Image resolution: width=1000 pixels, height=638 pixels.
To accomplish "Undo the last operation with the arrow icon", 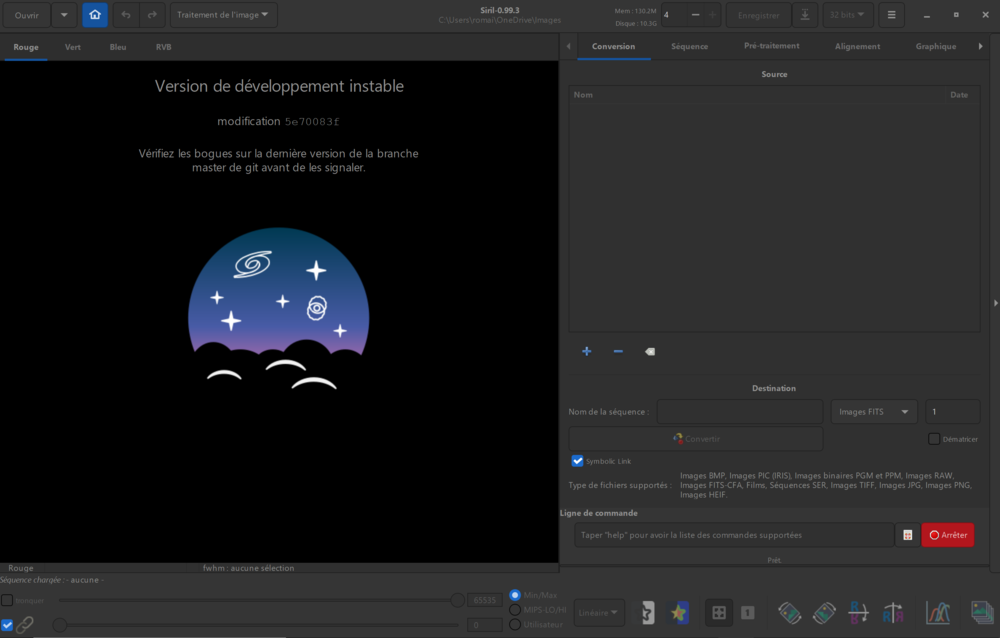I will [x=126, y=15].
